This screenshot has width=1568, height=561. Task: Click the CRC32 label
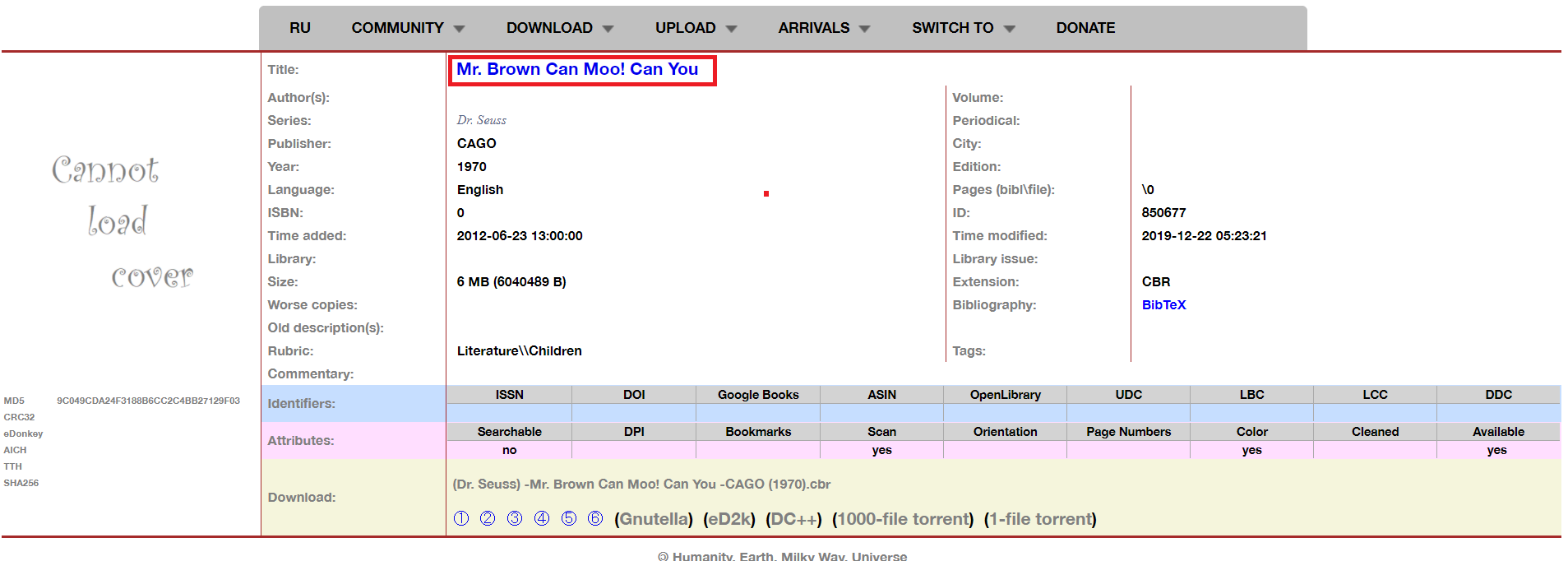[19, 417]
